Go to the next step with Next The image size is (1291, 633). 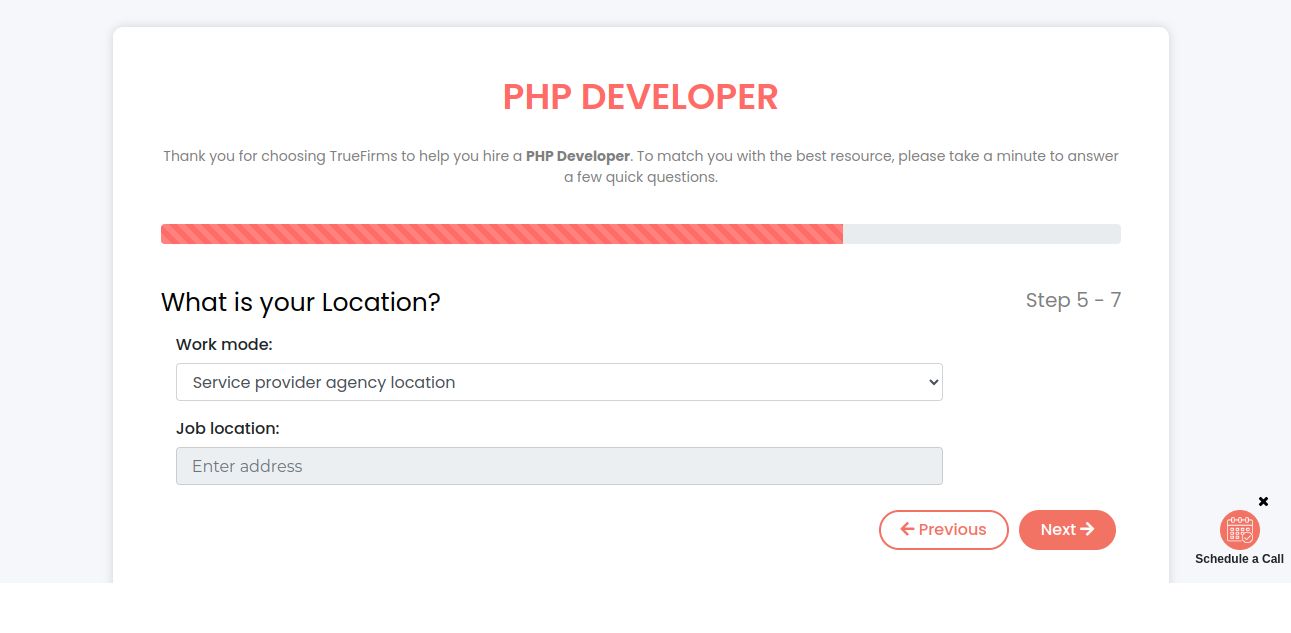pyautogui.click(x=1067, y=530)
